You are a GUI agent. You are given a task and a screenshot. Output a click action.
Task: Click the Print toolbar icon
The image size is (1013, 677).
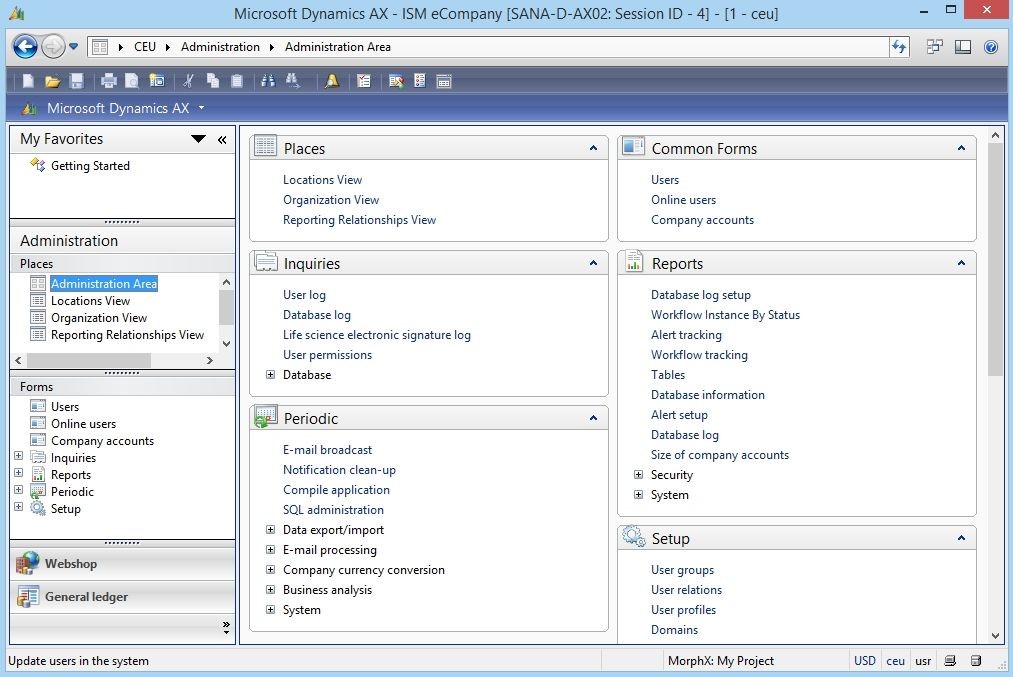[x=109, y=81]
